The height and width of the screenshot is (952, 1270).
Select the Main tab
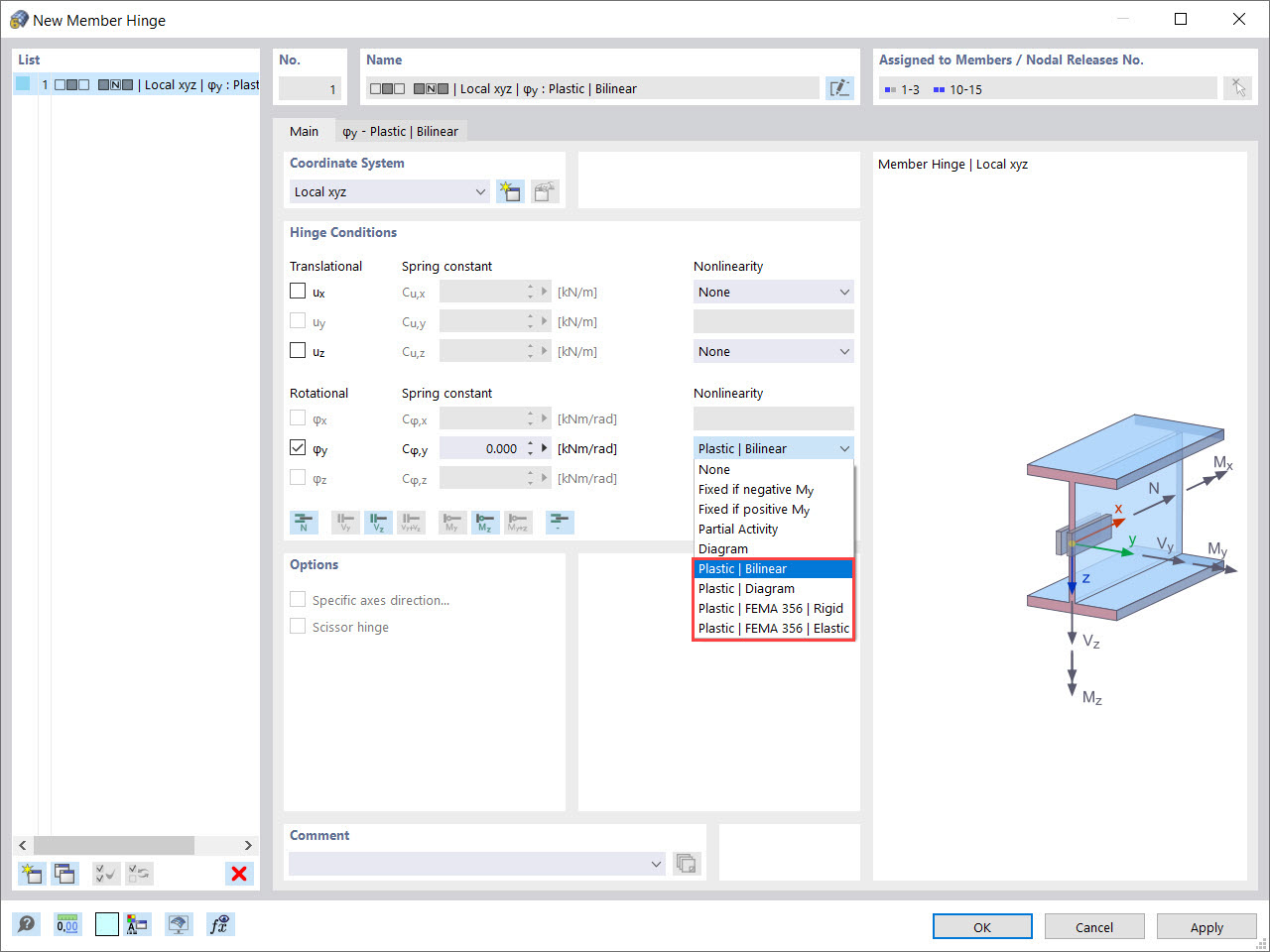[305, 130]
